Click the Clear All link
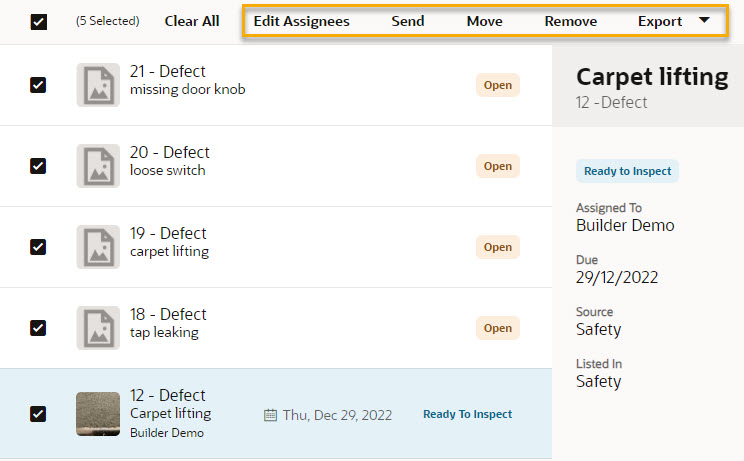The height and width of the screenshot is (461, 744). (192, 21)
